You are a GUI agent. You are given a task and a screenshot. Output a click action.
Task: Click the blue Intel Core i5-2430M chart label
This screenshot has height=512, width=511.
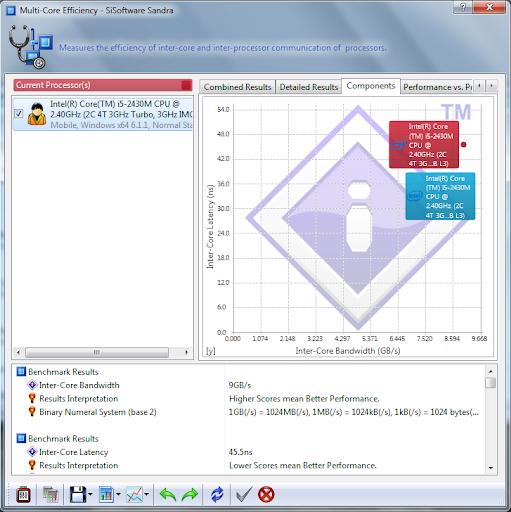coord(440,196)
